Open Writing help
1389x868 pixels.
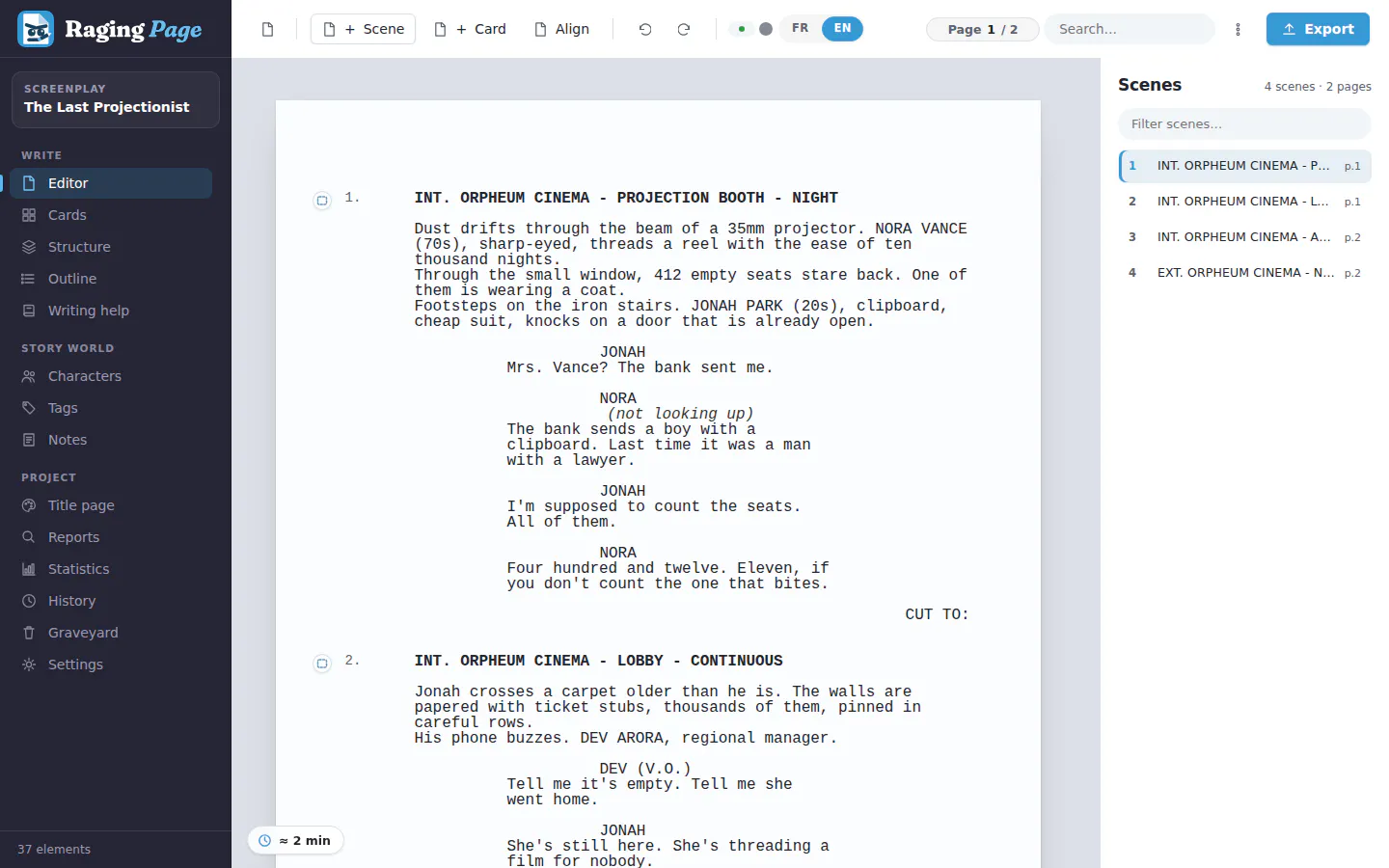tap(111, 311)
